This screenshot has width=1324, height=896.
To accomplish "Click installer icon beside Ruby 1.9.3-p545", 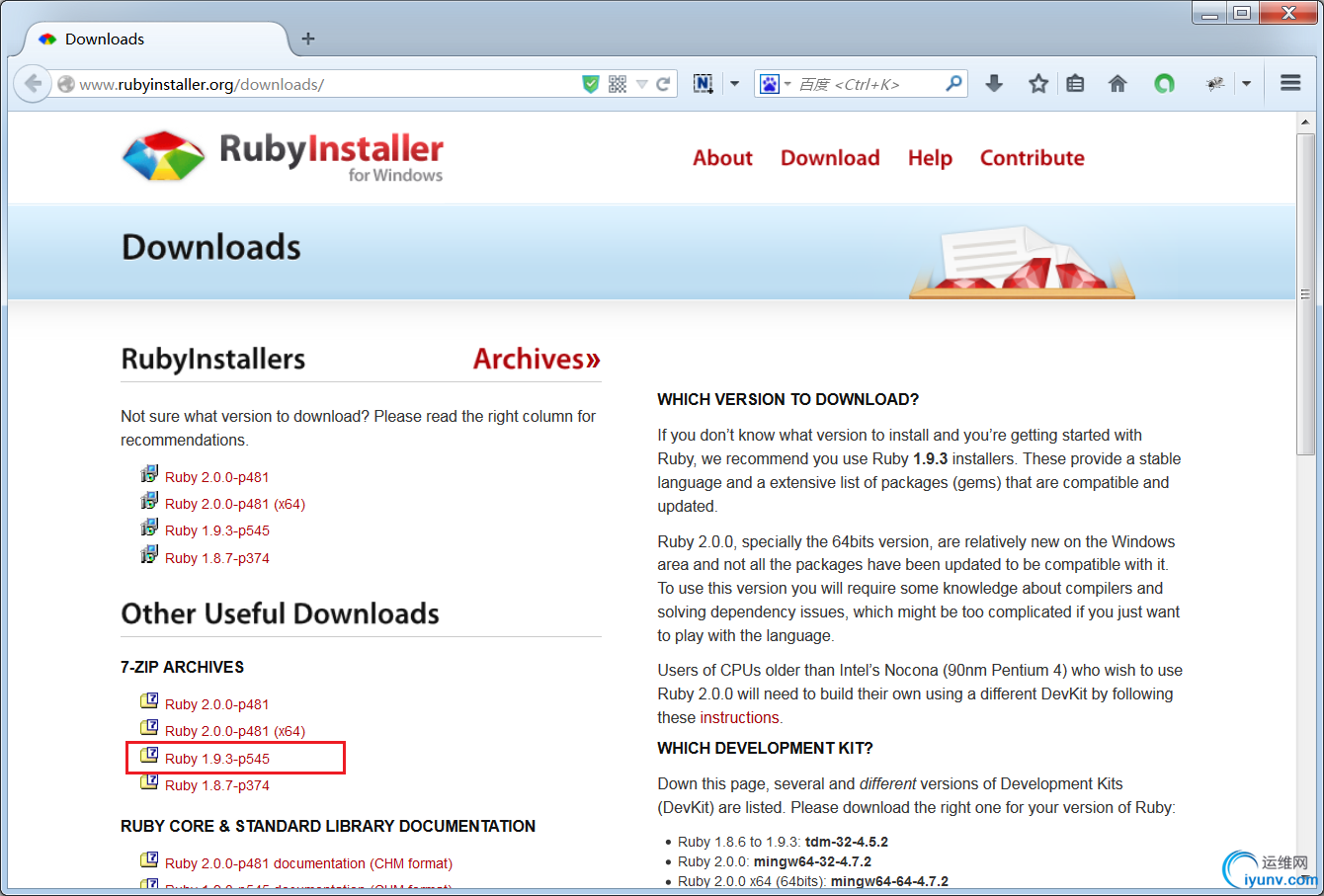I will (x=149, y=528).
